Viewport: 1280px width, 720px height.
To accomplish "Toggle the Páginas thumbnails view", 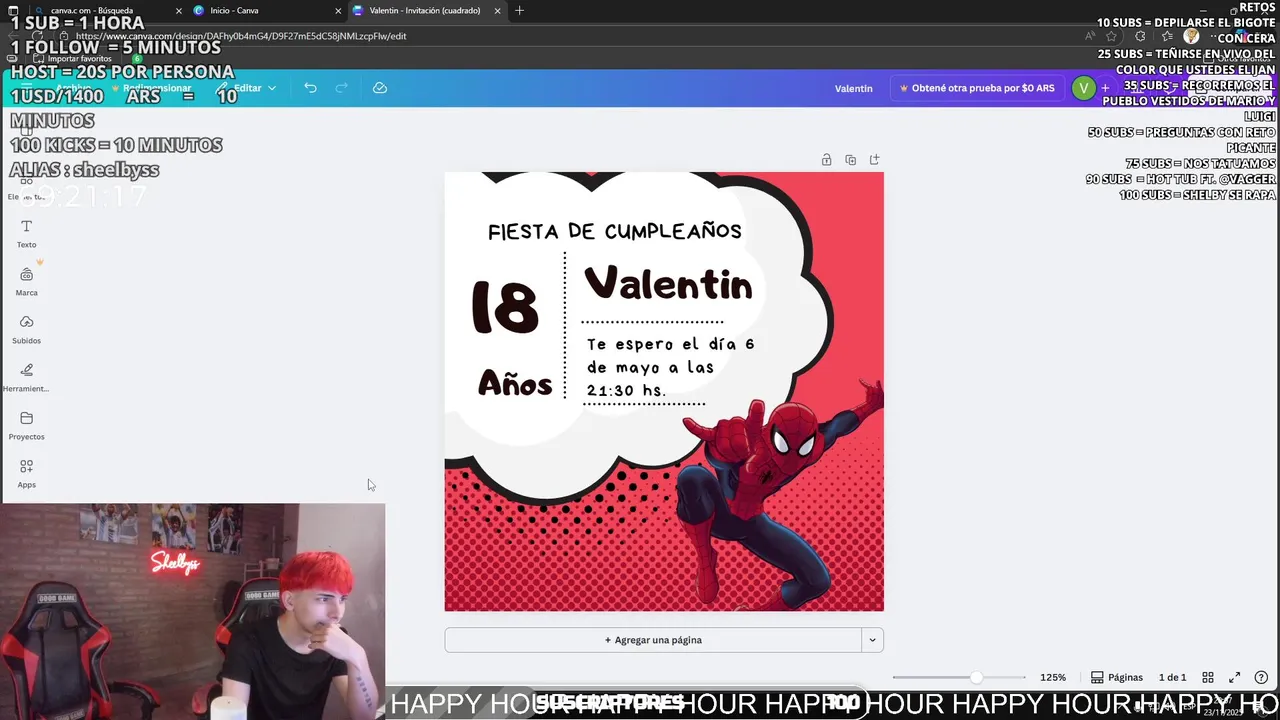I will 1117,677.
